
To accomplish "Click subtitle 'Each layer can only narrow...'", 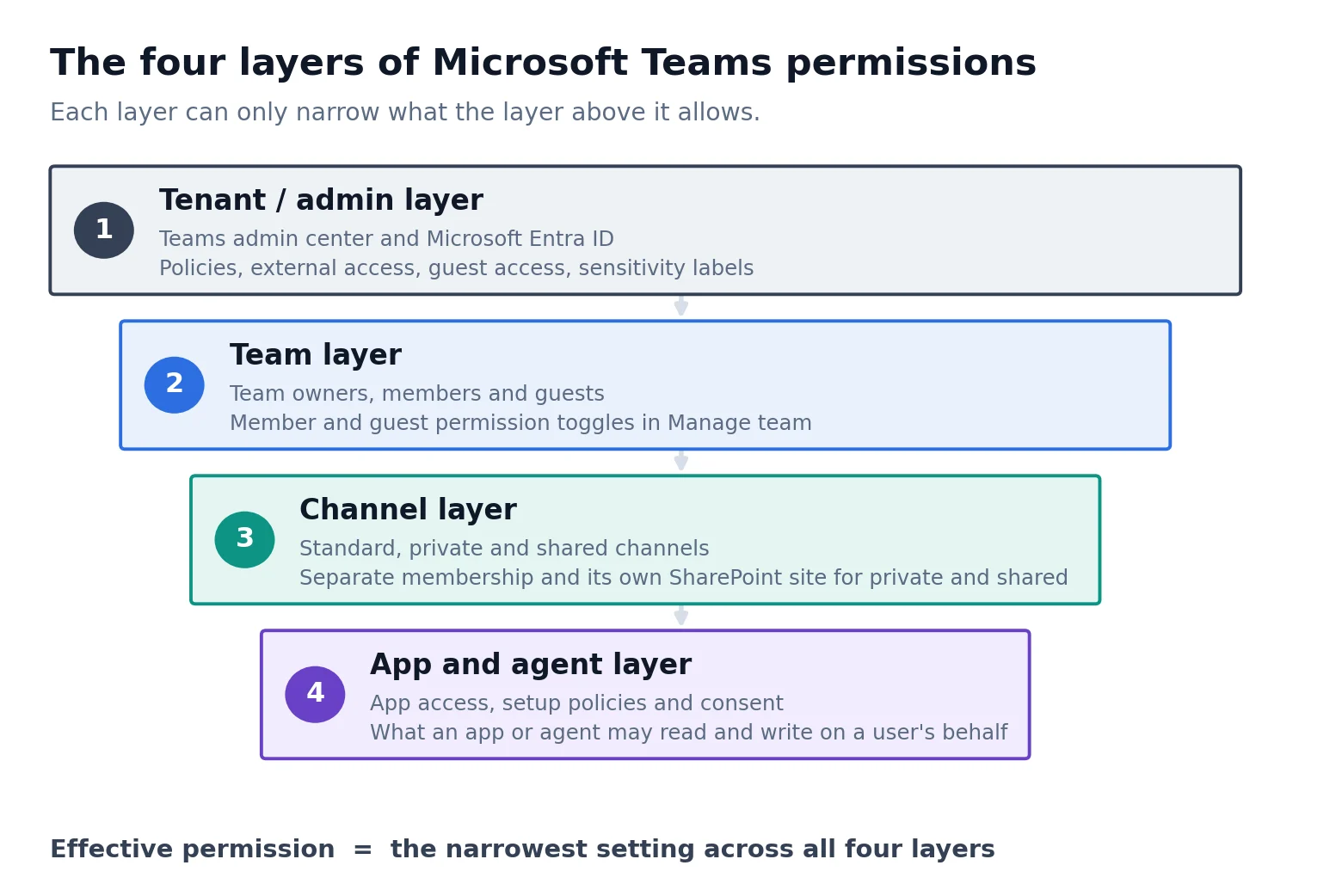I will (x=405, y=113).
